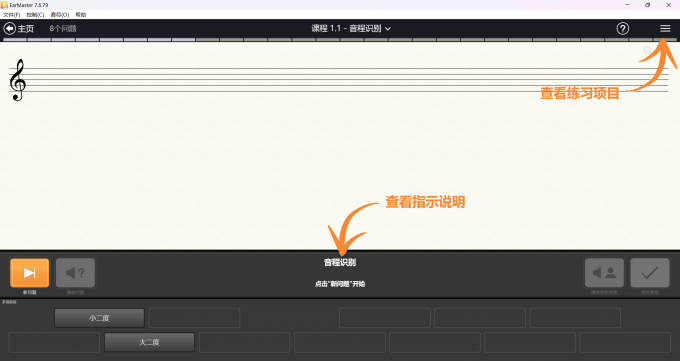Click the treble clef on the staff
Viewport: 680px width, 361px height.
(17, 80)
